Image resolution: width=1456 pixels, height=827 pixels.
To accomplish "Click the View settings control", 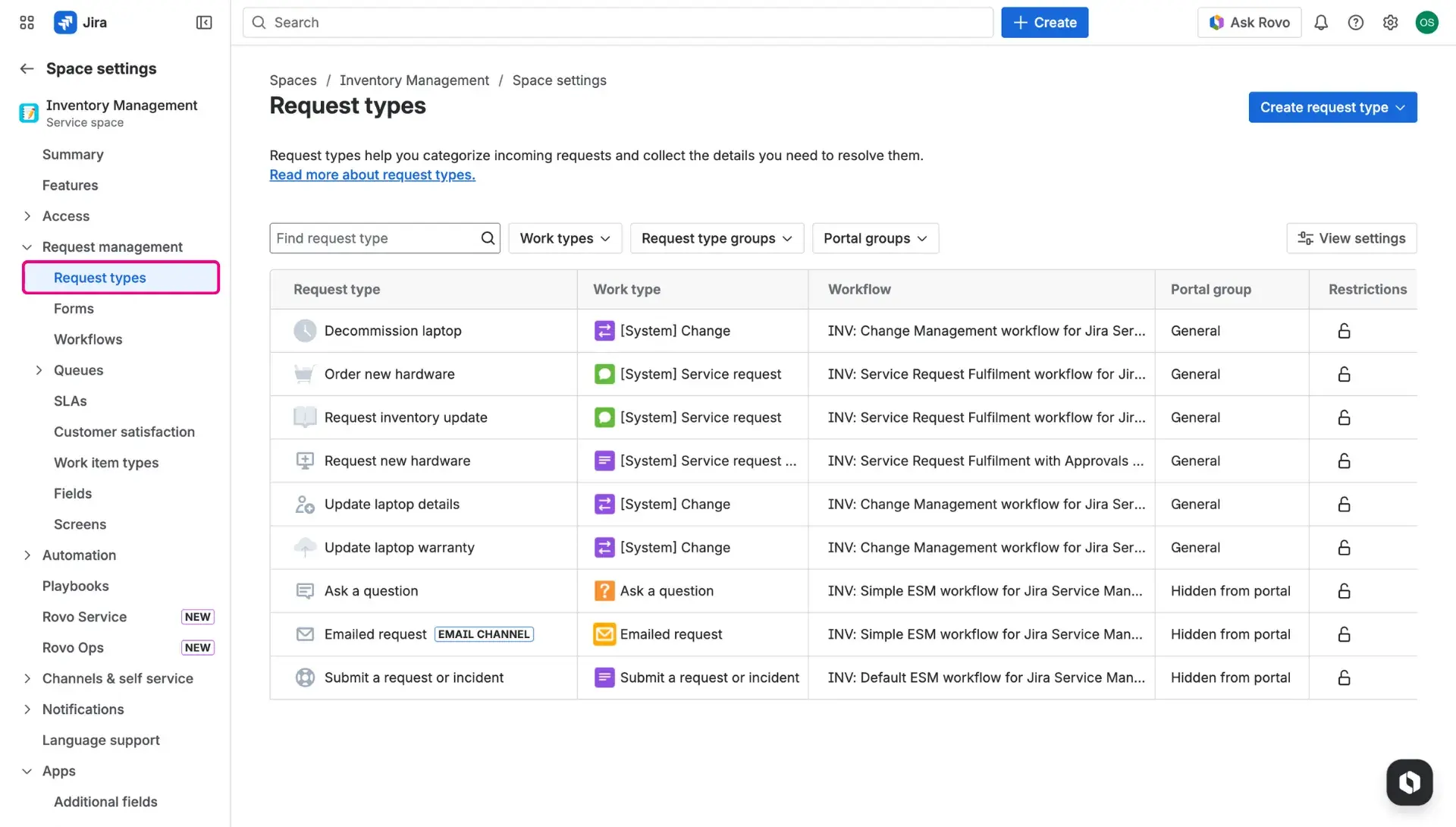I will [x=1351, y=237].
